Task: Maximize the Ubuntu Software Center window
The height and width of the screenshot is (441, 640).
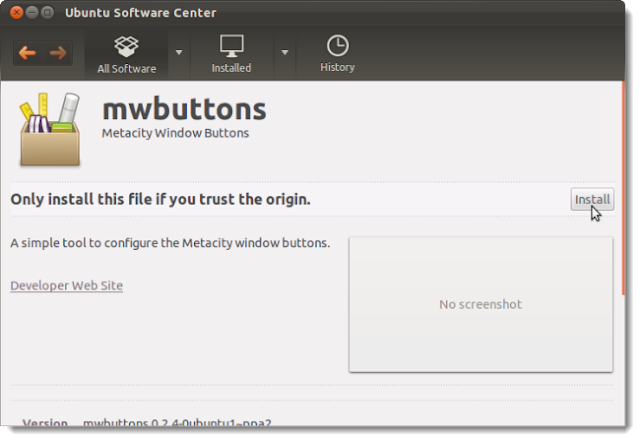Action: [47, 13]
